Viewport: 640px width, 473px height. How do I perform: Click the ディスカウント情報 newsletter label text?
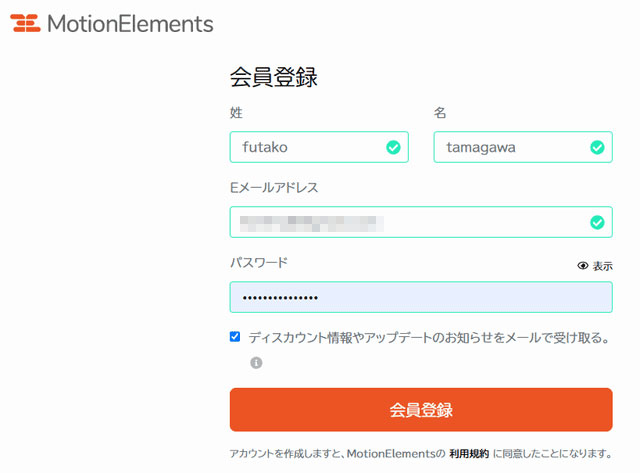point(429,338)
